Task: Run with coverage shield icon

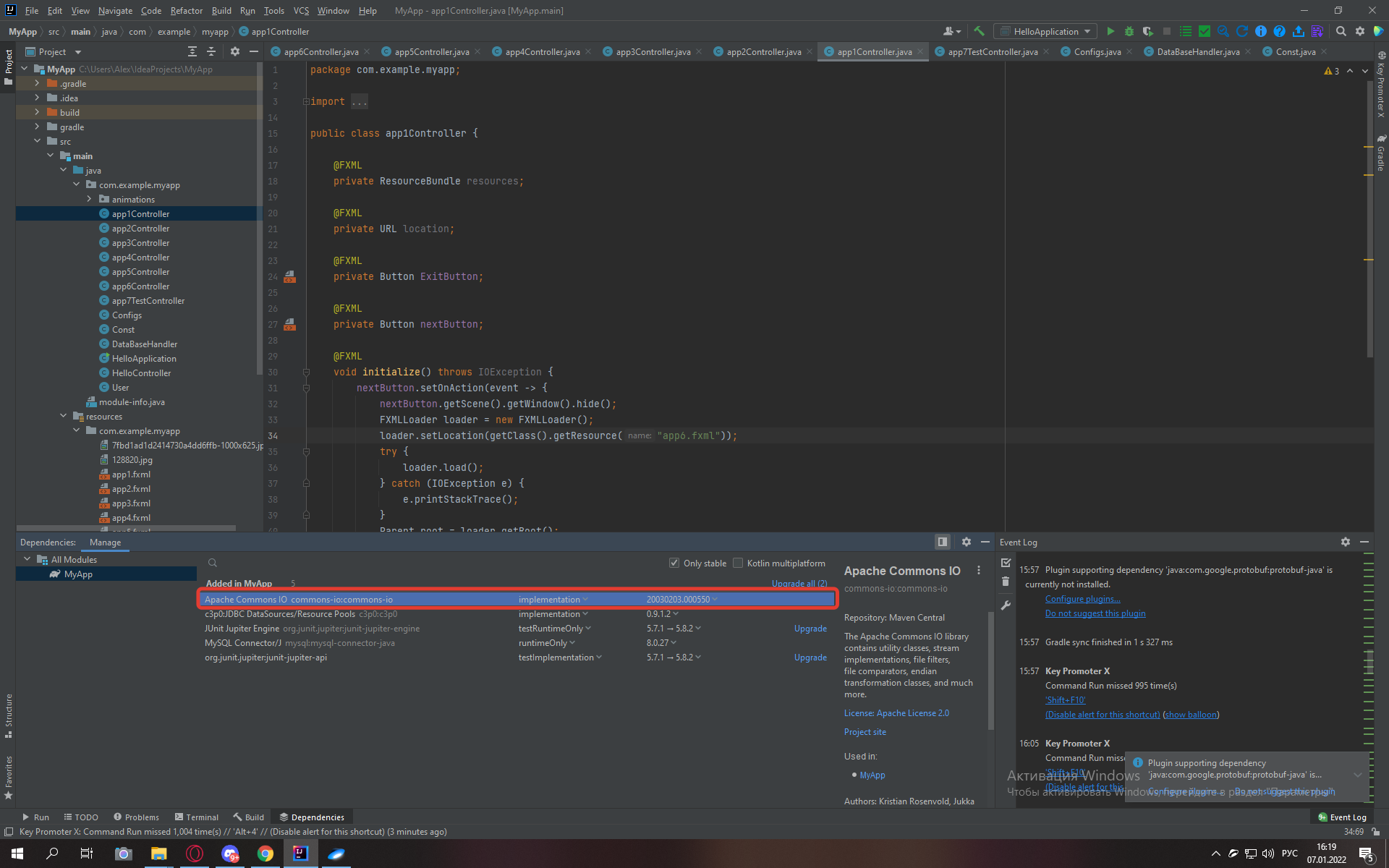Action: (x=1147, y=31)
